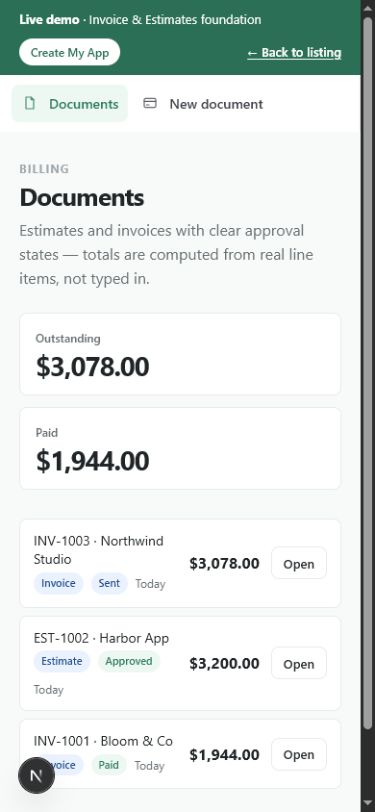The image size is (375, 812).
Task: Open the Next.js dev tools badge
Action: pyautogui.click(x=36, y=775)
